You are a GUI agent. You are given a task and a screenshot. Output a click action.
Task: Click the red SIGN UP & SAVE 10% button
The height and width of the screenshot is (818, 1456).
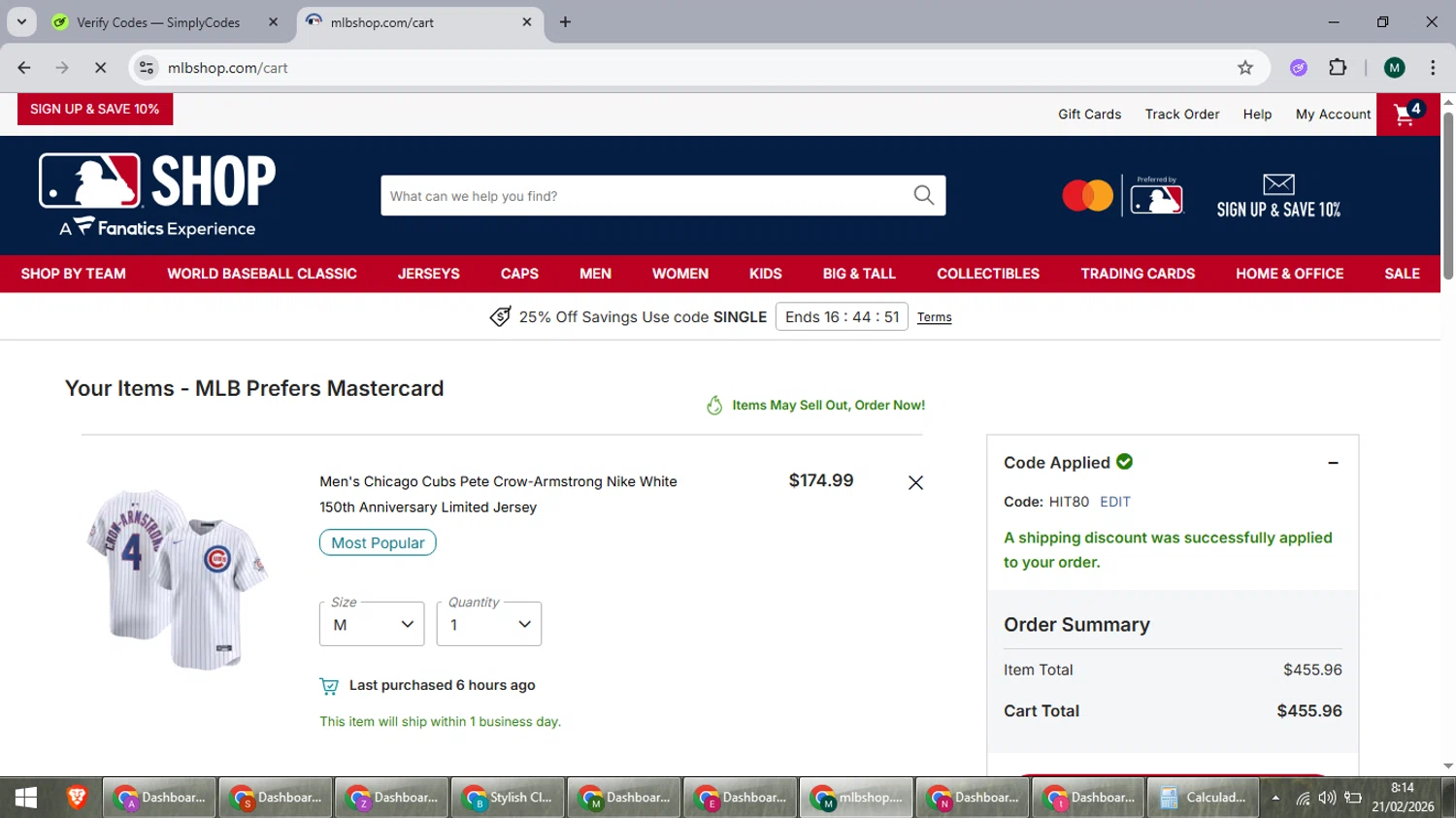[x=95, y=109]
